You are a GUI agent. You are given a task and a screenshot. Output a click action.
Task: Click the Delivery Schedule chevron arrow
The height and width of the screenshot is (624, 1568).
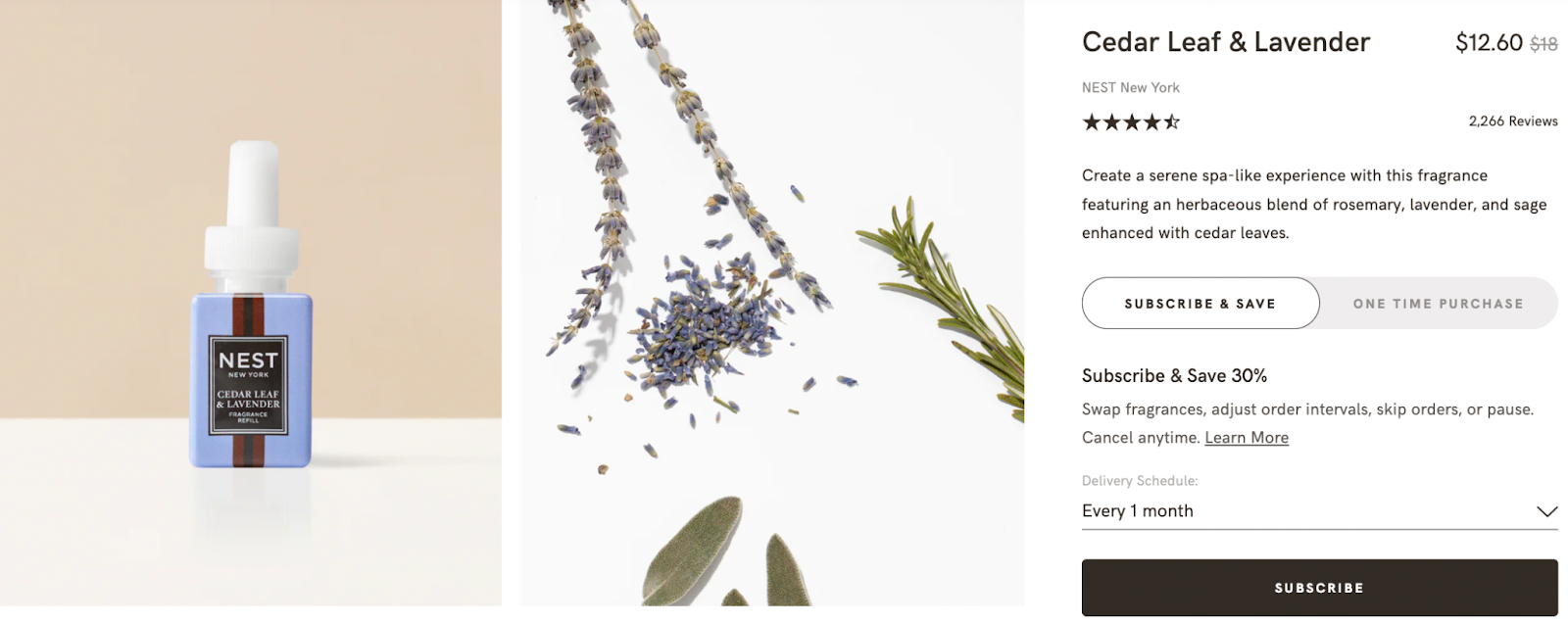(1546, 511)
